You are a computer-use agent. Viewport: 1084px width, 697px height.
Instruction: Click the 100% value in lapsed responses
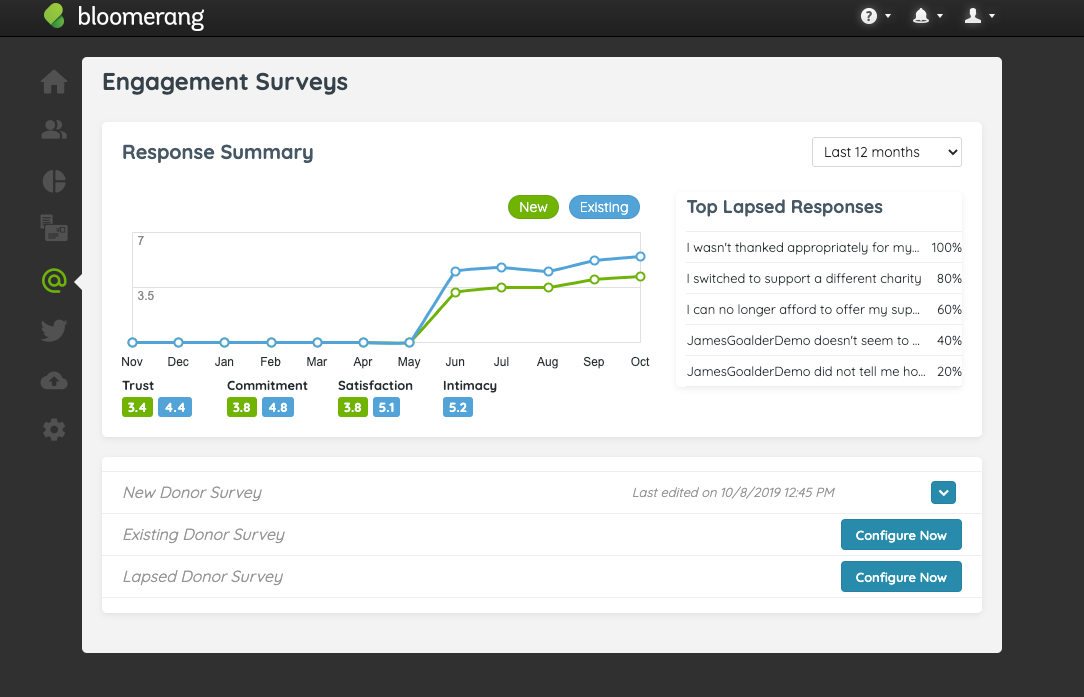[x=946, y=248]
